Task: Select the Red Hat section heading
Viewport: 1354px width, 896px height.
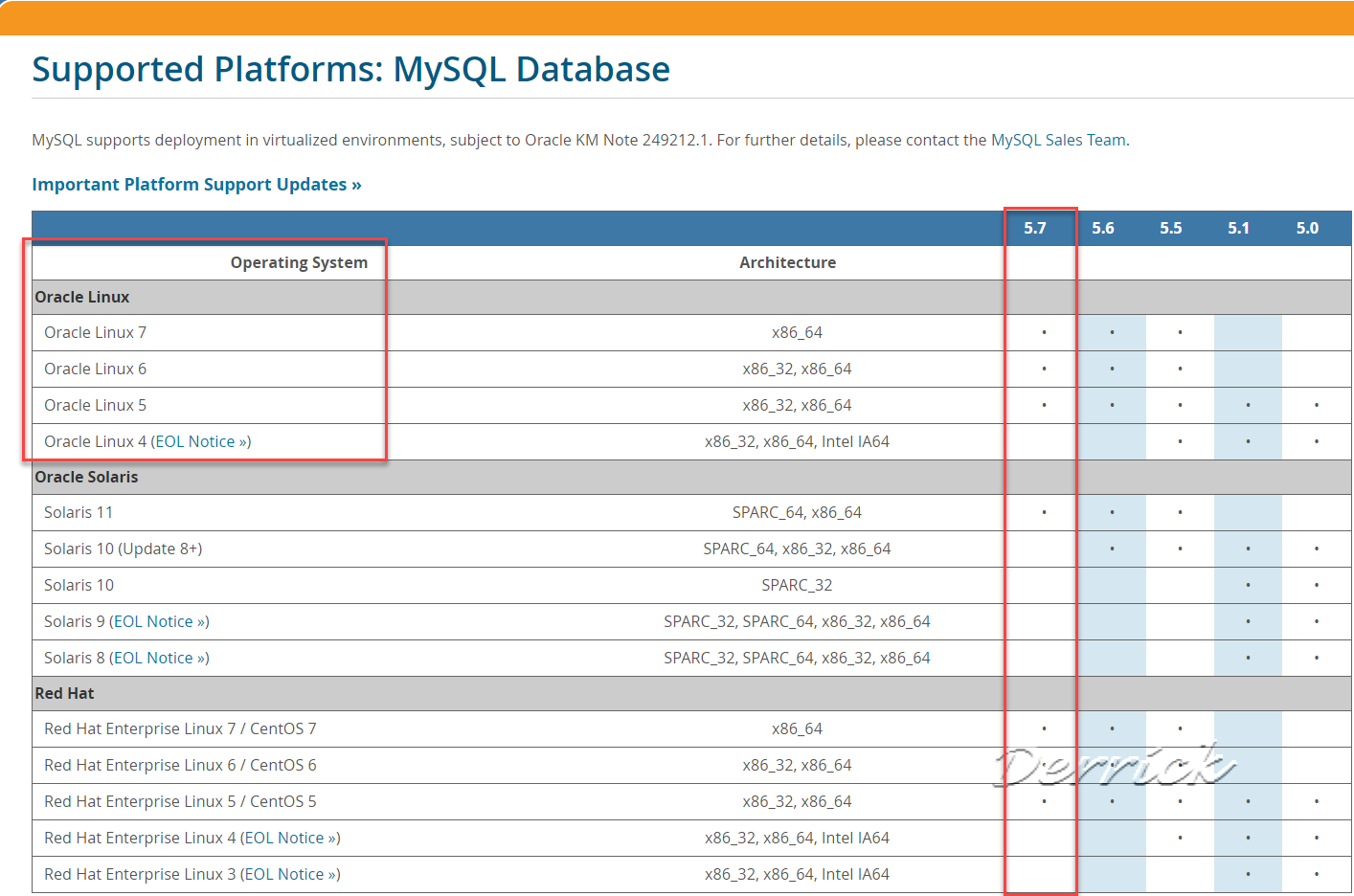Action: (64, 693)
